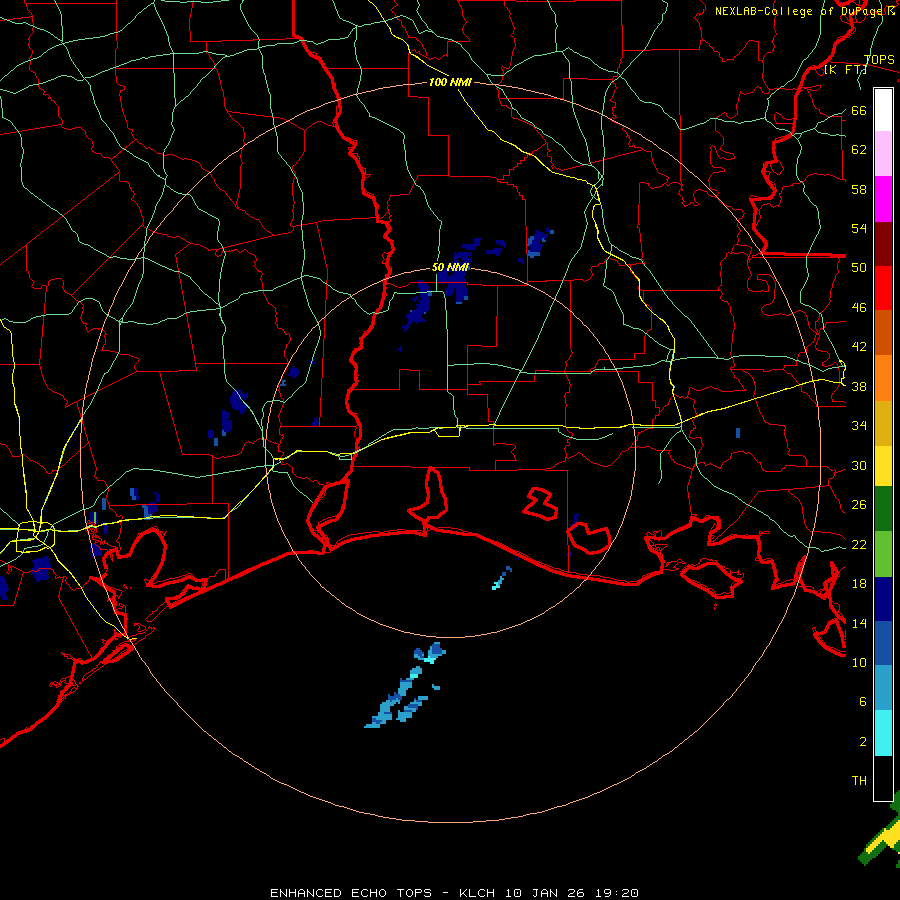Click the small cyan echo near the coastline
Image resolution: width=900 pixels, height=900 pixels.
pyautogui.click(x=501, y=579)
